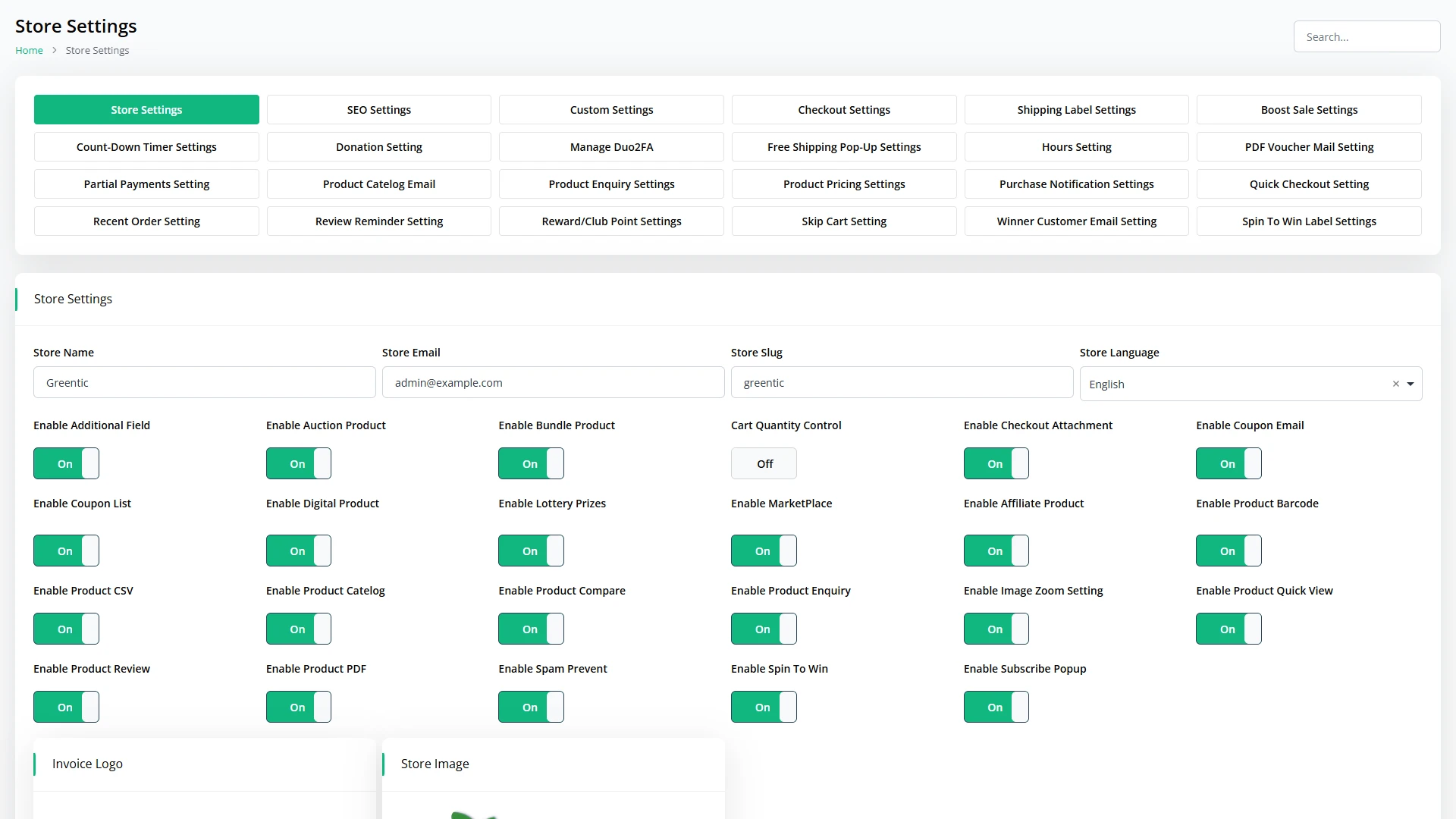Focus the Search box at top right
1456x819 pixels.
pyautogui.click(x=1367, y=36)
